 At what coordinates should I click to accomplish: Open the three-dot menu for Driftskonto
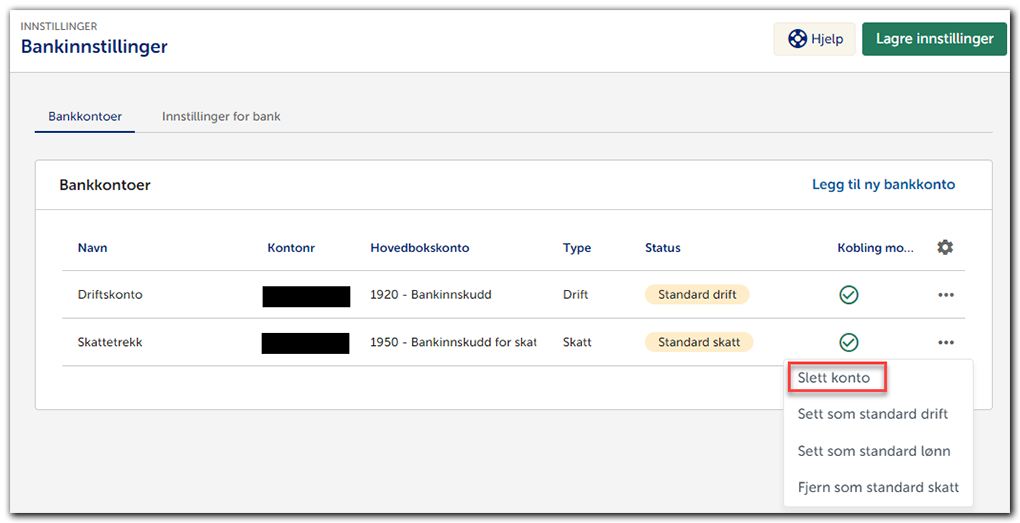[945, 295]
